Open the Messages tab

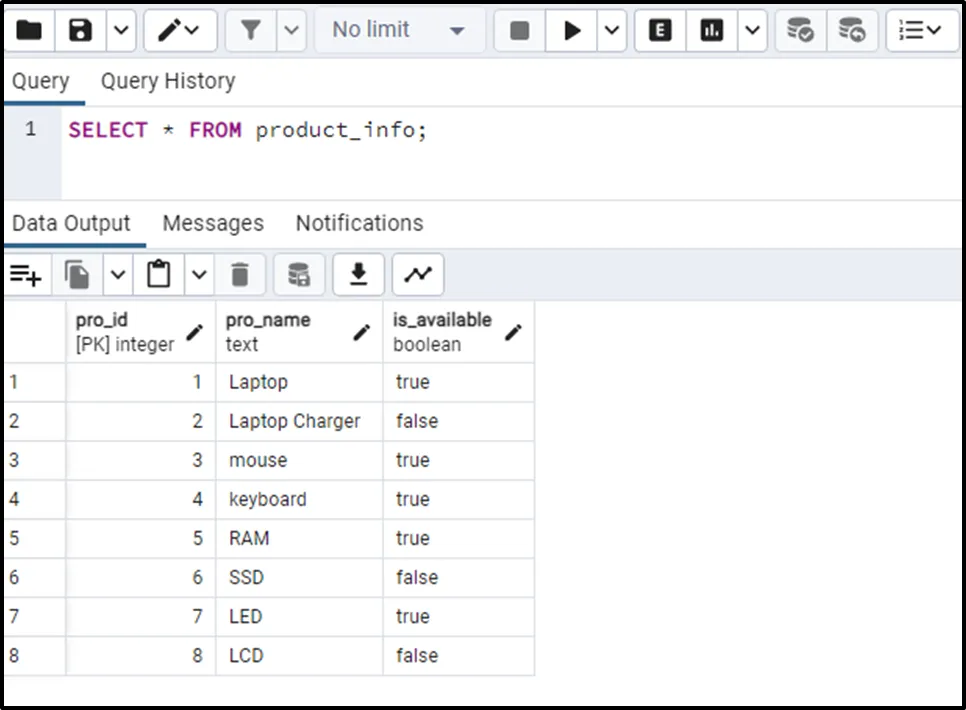click(x=213, y=223)
